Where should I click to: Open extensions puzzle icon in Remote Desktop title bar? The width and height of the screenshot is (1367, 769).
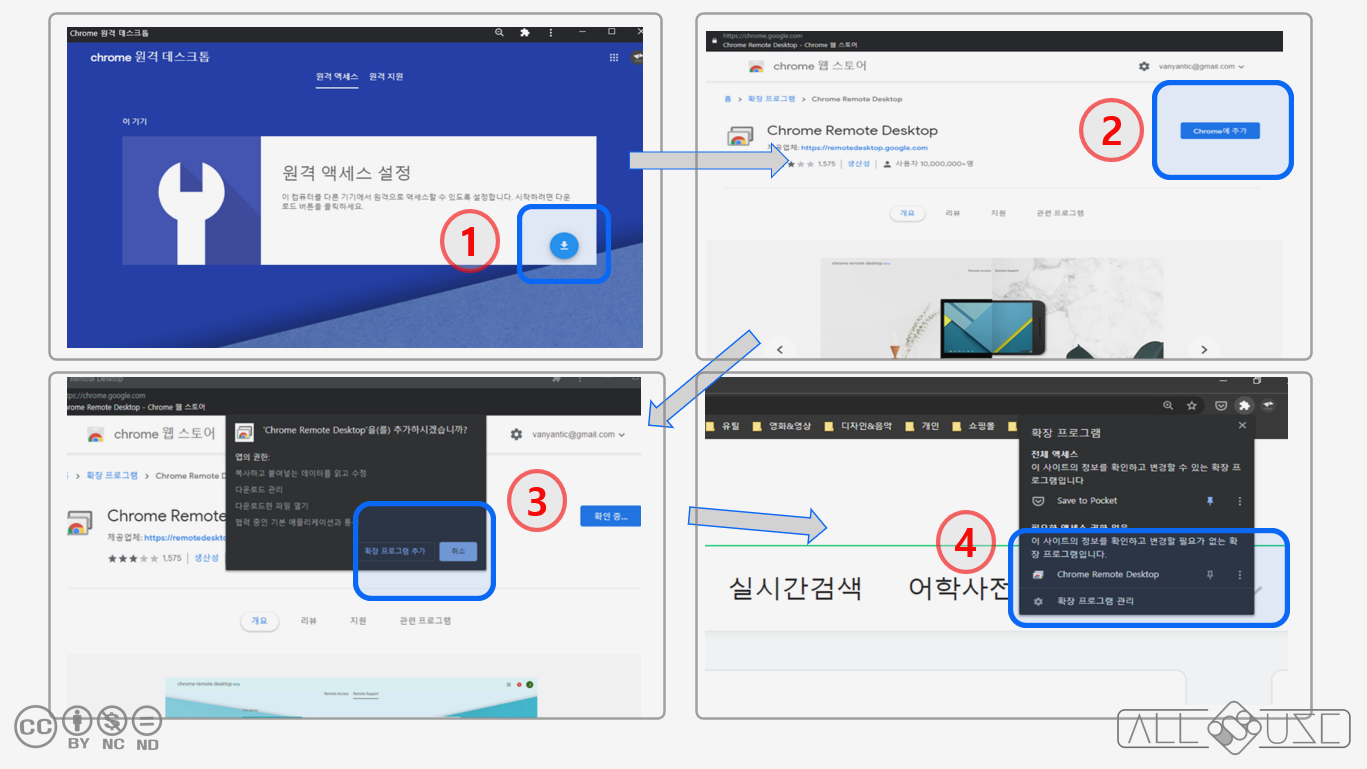524,33
